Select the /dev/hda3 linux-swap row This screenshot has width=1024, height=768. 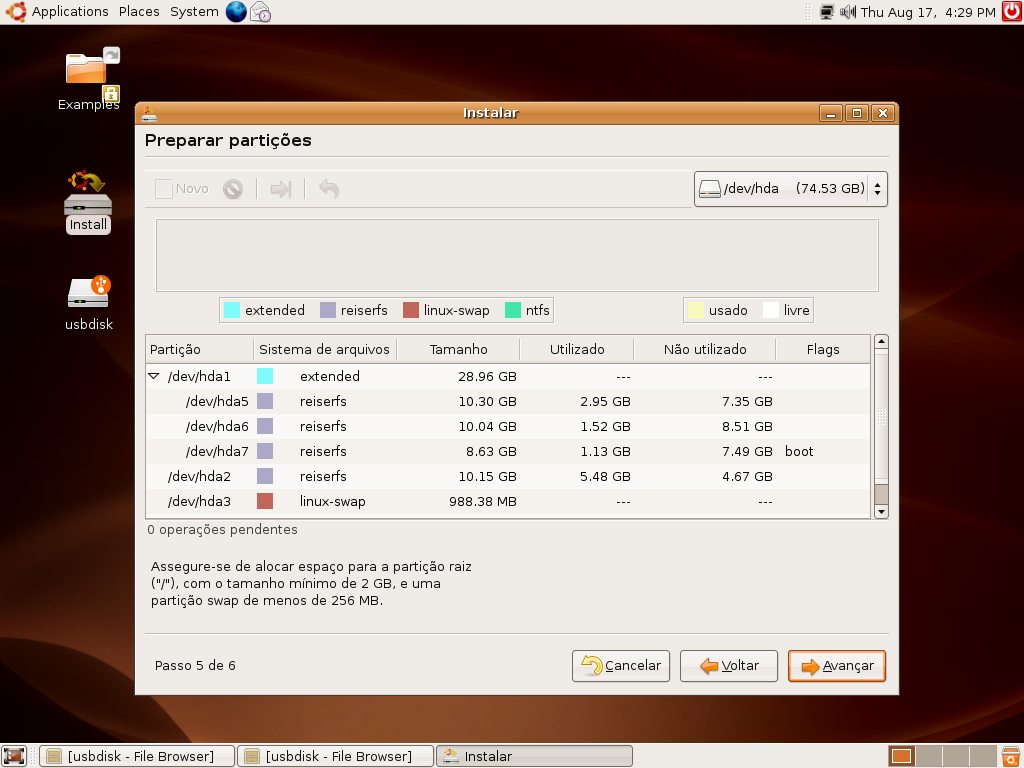click(508, 501)
